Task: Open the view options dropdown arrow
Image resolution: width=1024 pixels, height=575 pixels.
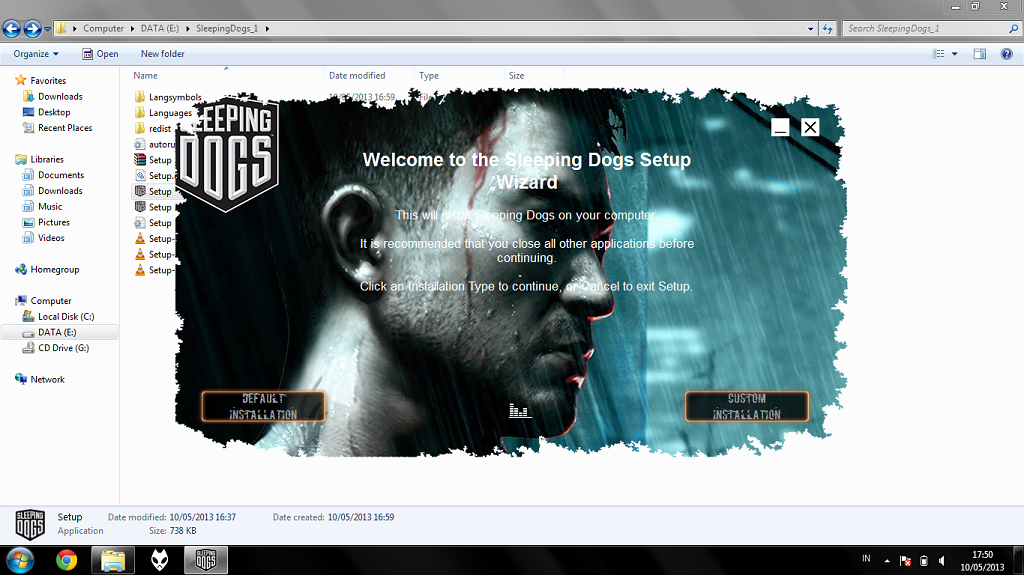Action: pyautogui.click(x=954, y=54)
